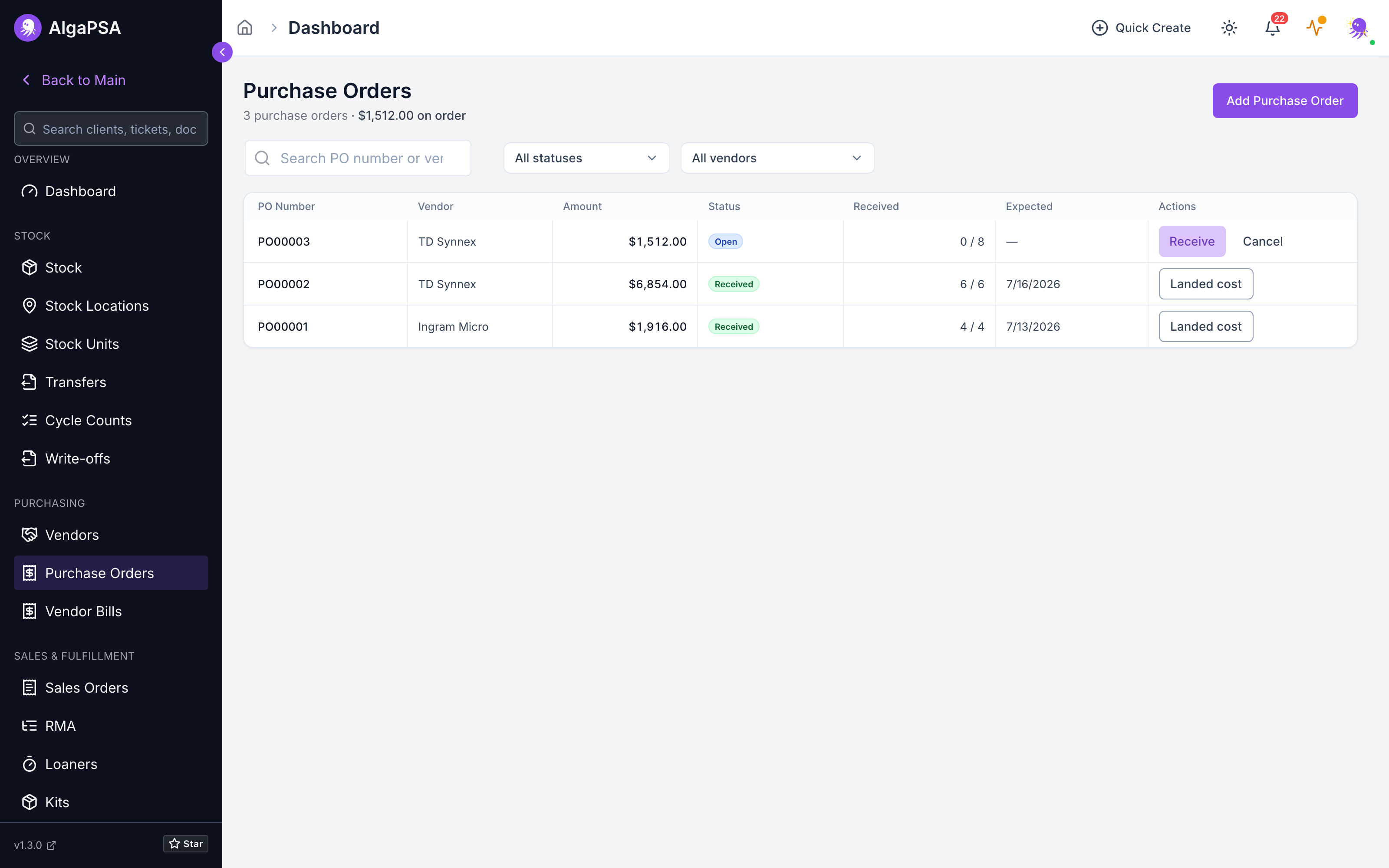This screenshot has height=868, width=1389.
Task: Click the 7/16/2026 expected date
Action: click(1033, 283)
